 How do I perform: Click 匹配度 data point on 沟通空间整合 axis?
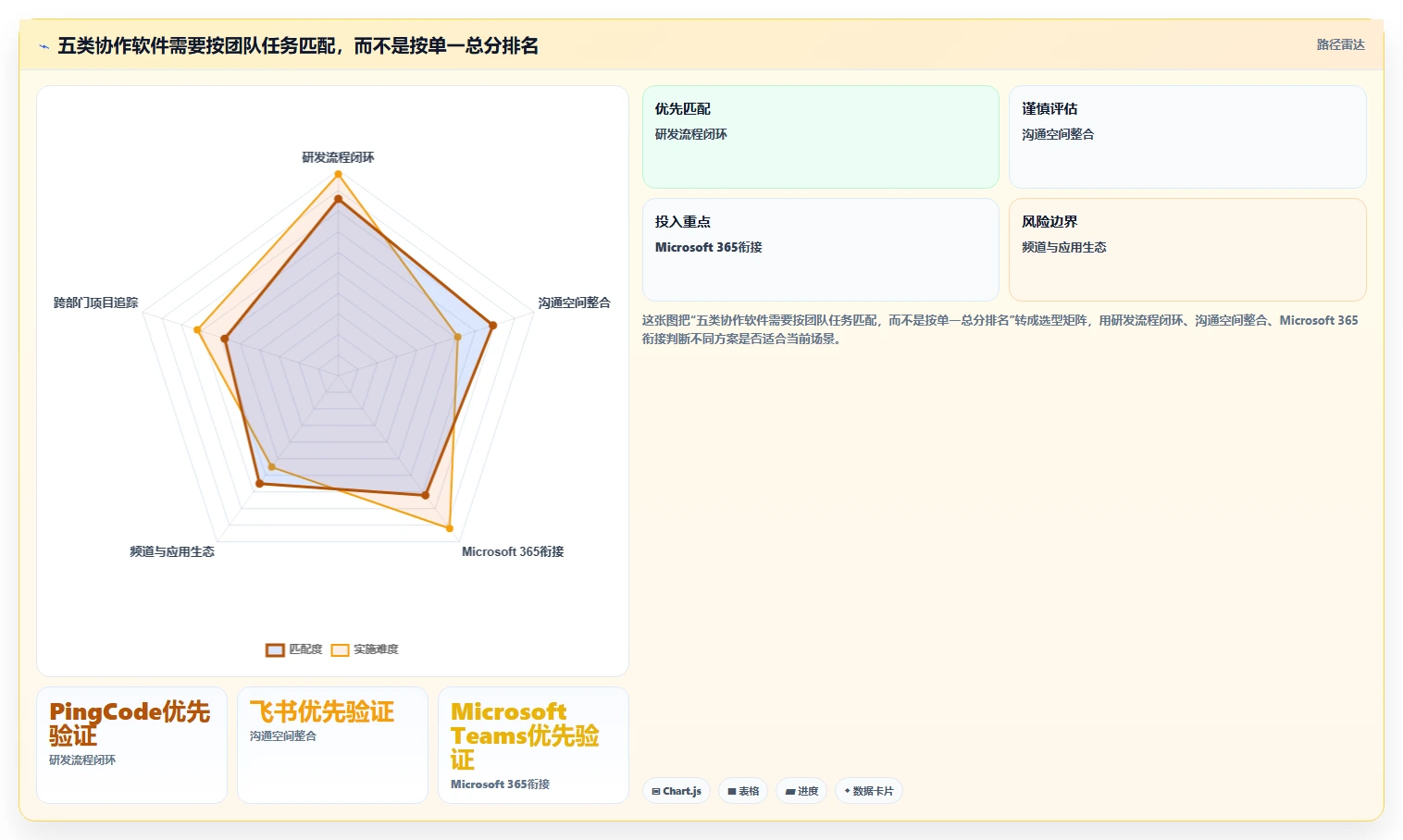[492, 325]
